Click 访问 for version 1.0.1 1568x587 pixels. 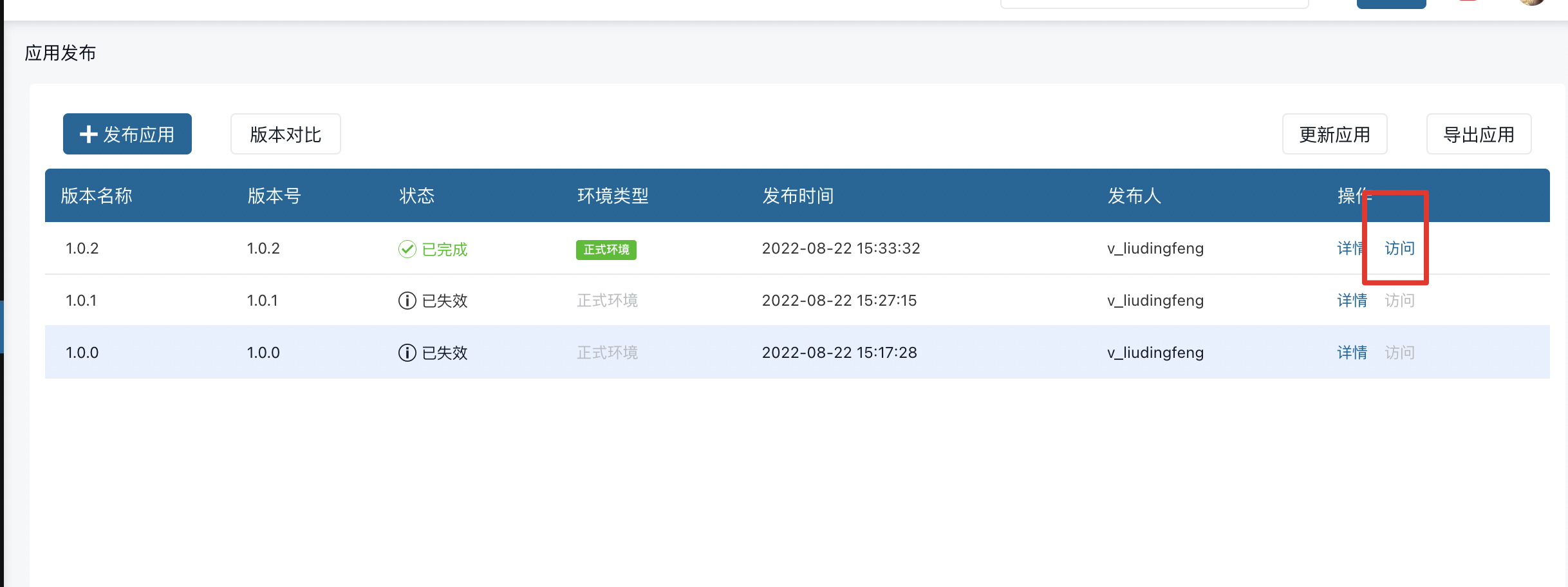1399,301
